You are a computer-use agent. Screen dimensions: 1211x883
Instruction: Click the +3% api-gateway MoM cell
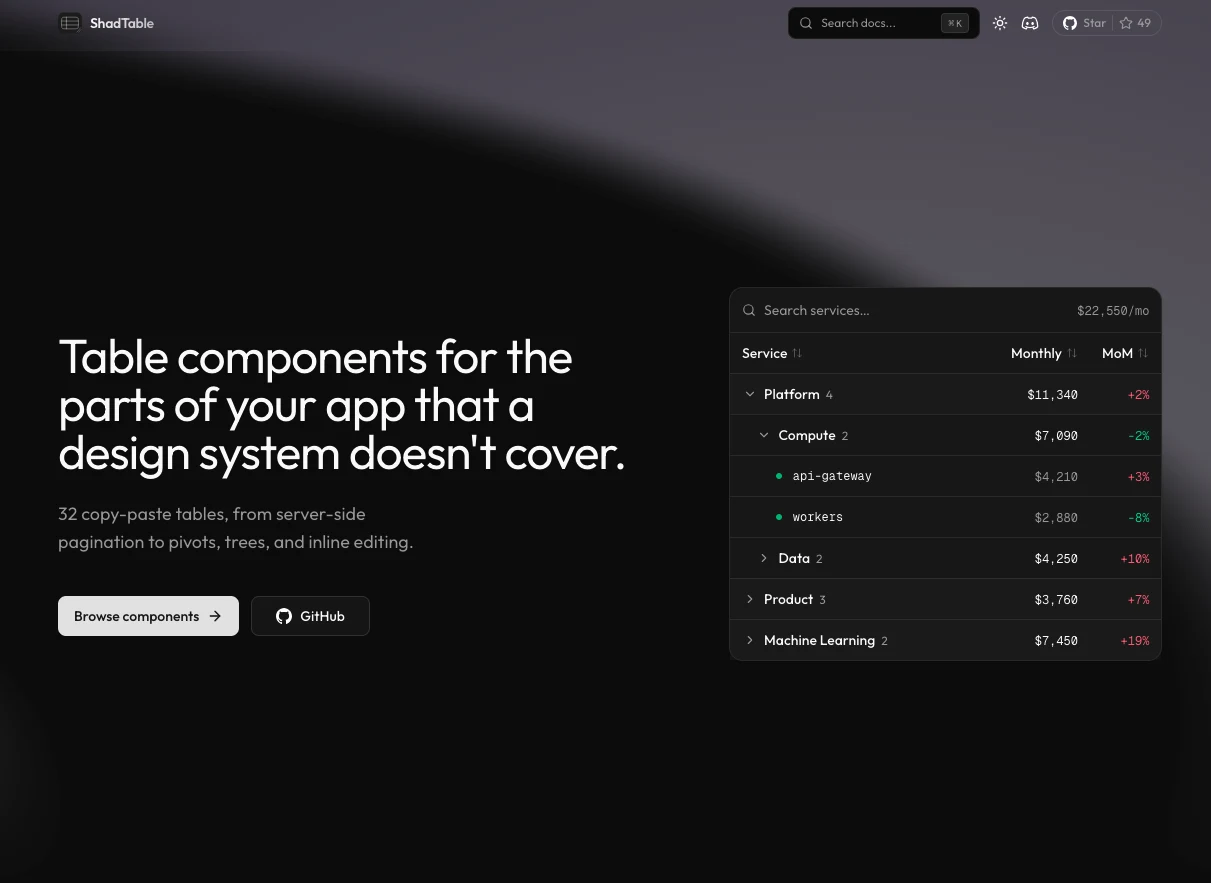pos(1138,477)
